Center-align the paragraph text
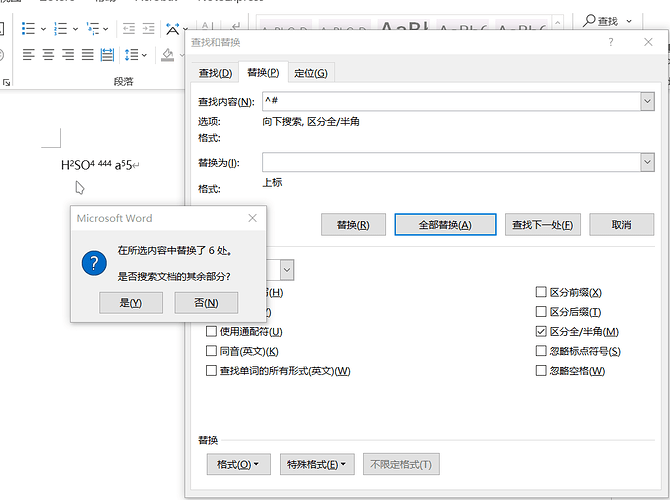Viewport: 670px width, 500px height. (x=48, y=54)
